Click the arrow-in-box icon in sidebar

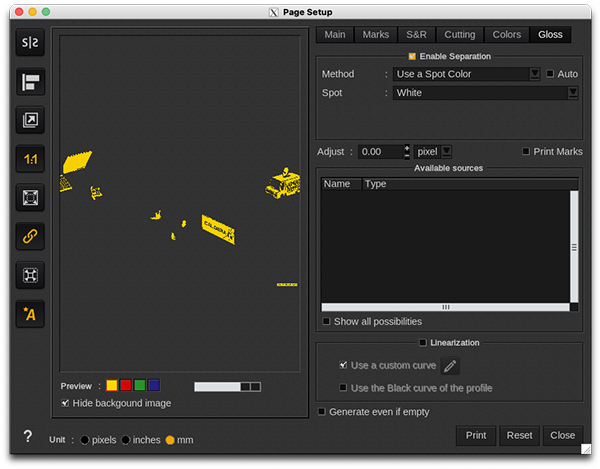[x=30, y=121]
